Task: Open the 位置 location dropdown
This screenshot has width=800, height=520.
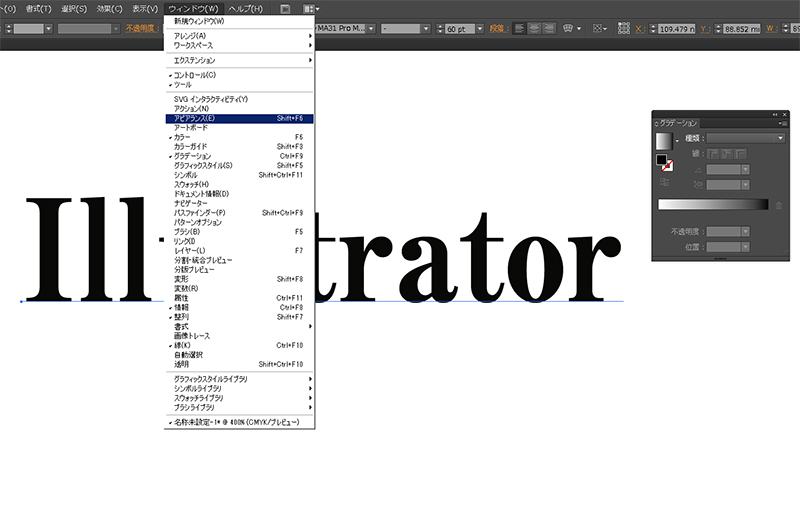Action: (745, 247)
